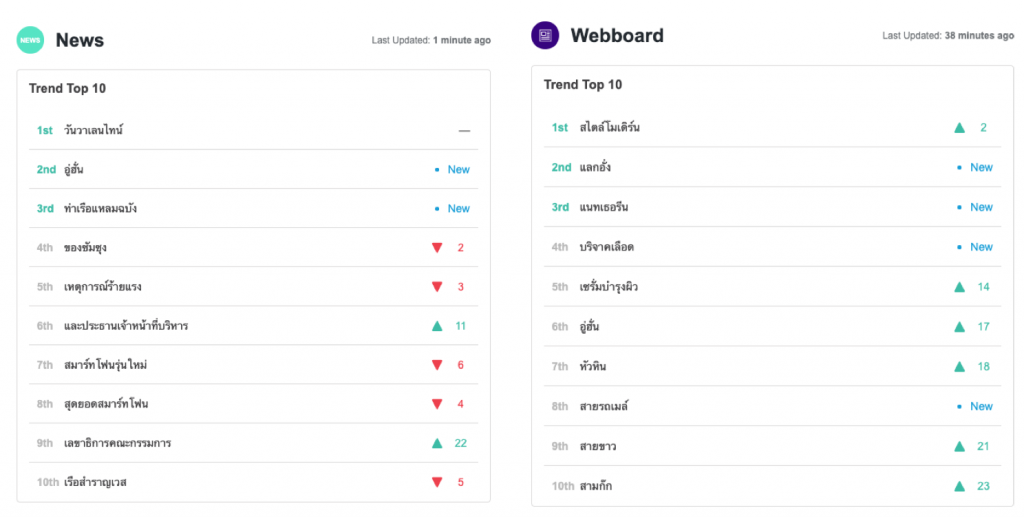
Task: Click green up arrow on 10th Webboard trend
Action: click(x=959, y=486)
